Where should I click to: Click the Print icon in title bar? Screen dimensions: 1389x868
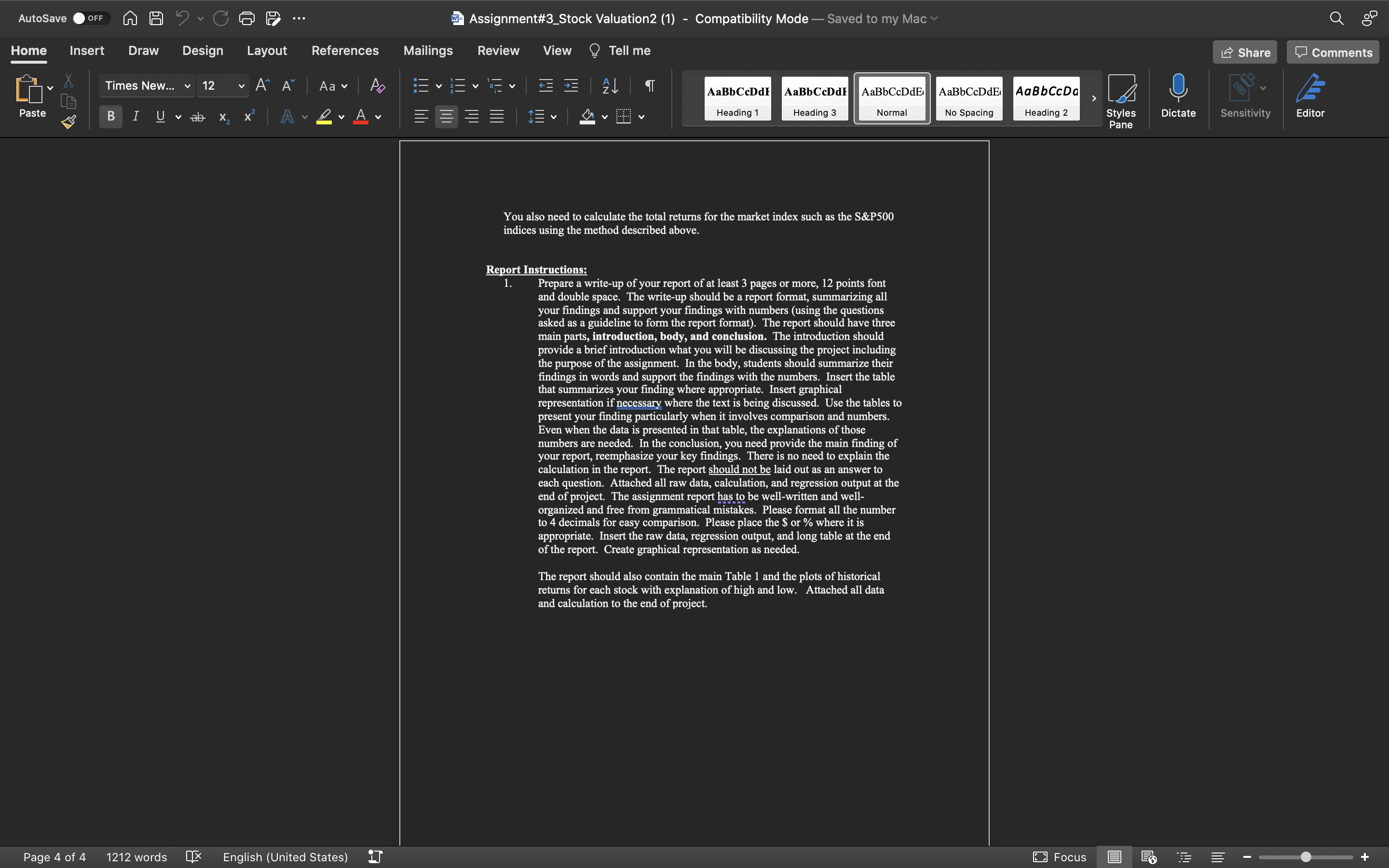(x=247, y=18)
